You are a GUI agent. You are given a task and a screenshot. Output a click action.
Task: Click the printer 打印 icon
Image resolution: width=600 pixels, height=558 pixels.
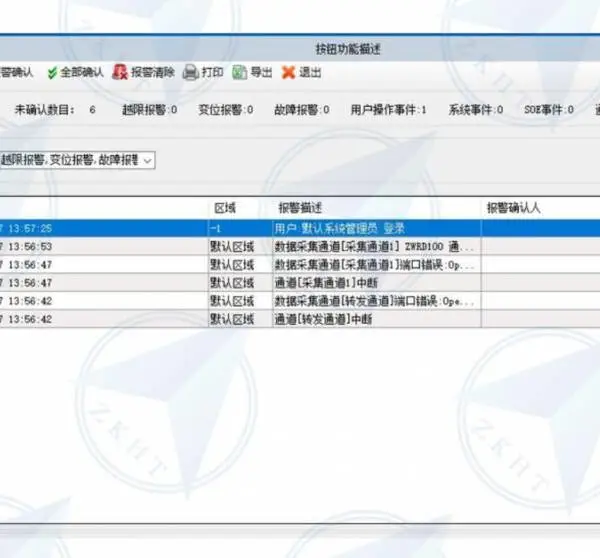tap(190, 72)
